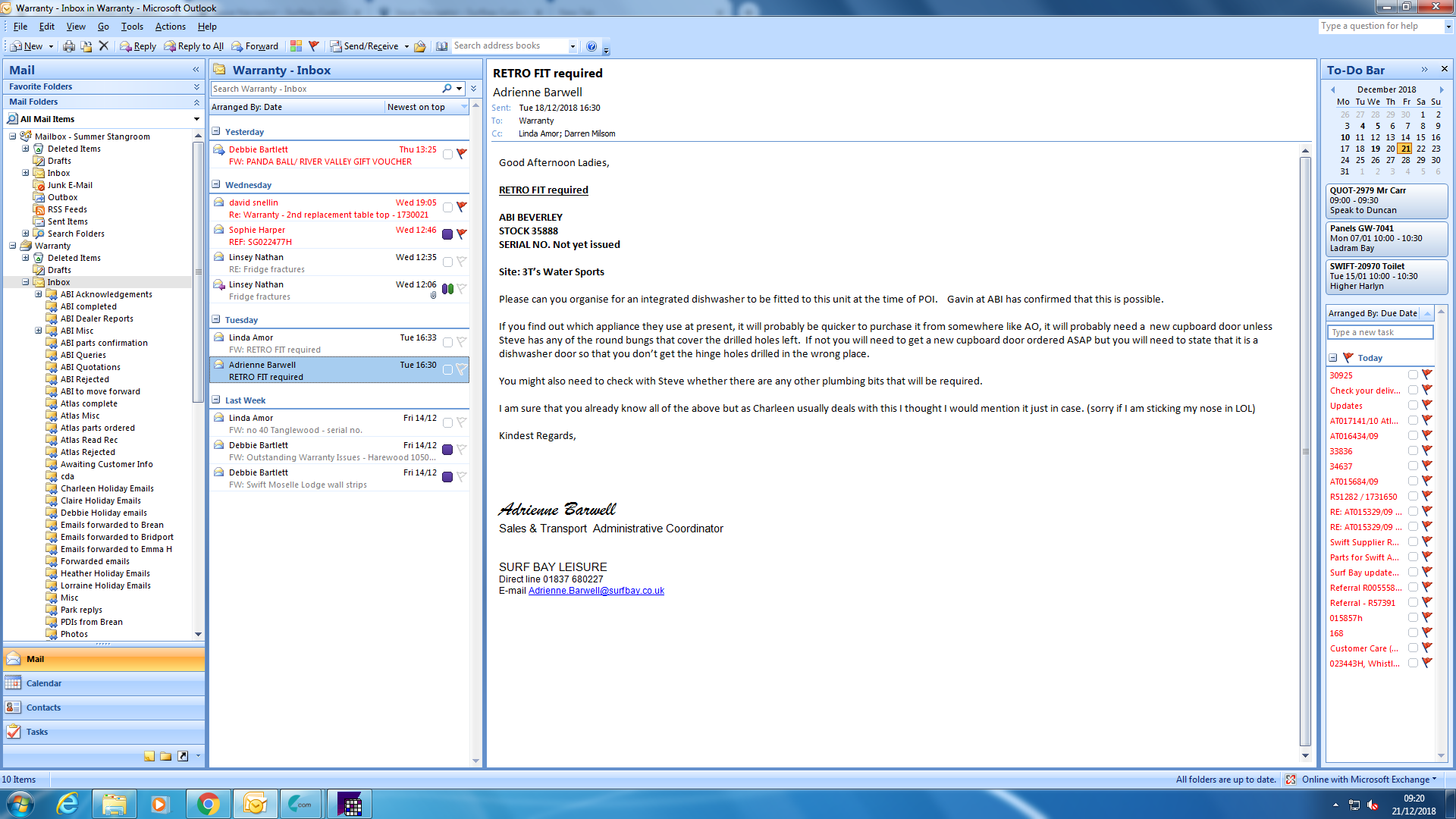Tick the task checkbox for 30925
Viewport: 1456px width, 819px height.
(1413, 375)
